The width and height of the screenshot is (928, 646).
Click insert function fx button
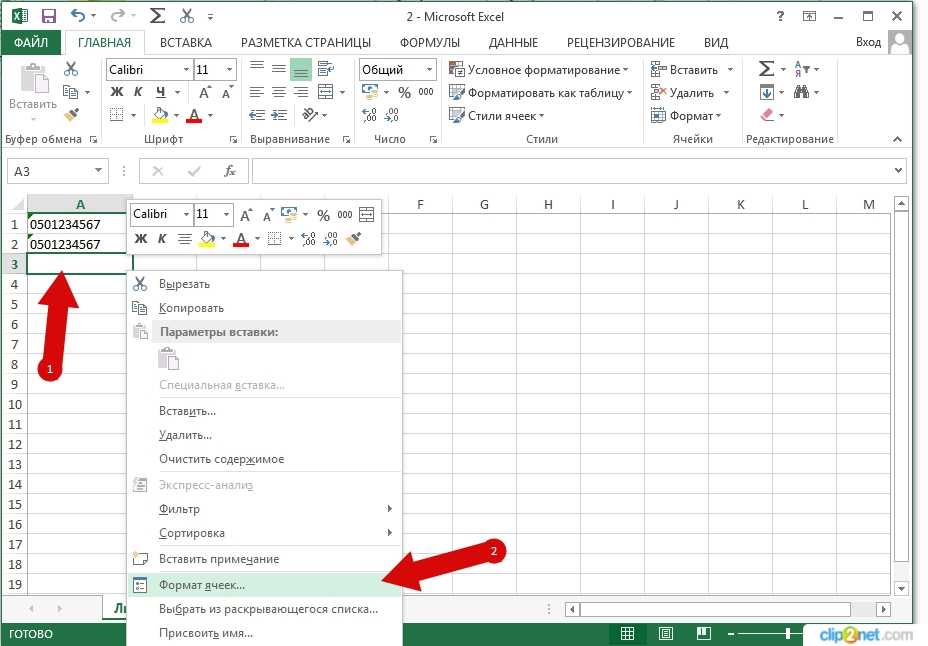(230, 171)
